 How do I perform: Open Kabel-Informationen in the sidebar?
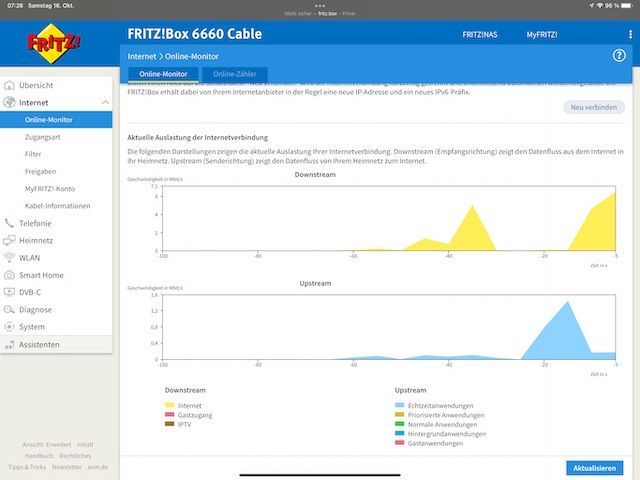tap(58, 206)
